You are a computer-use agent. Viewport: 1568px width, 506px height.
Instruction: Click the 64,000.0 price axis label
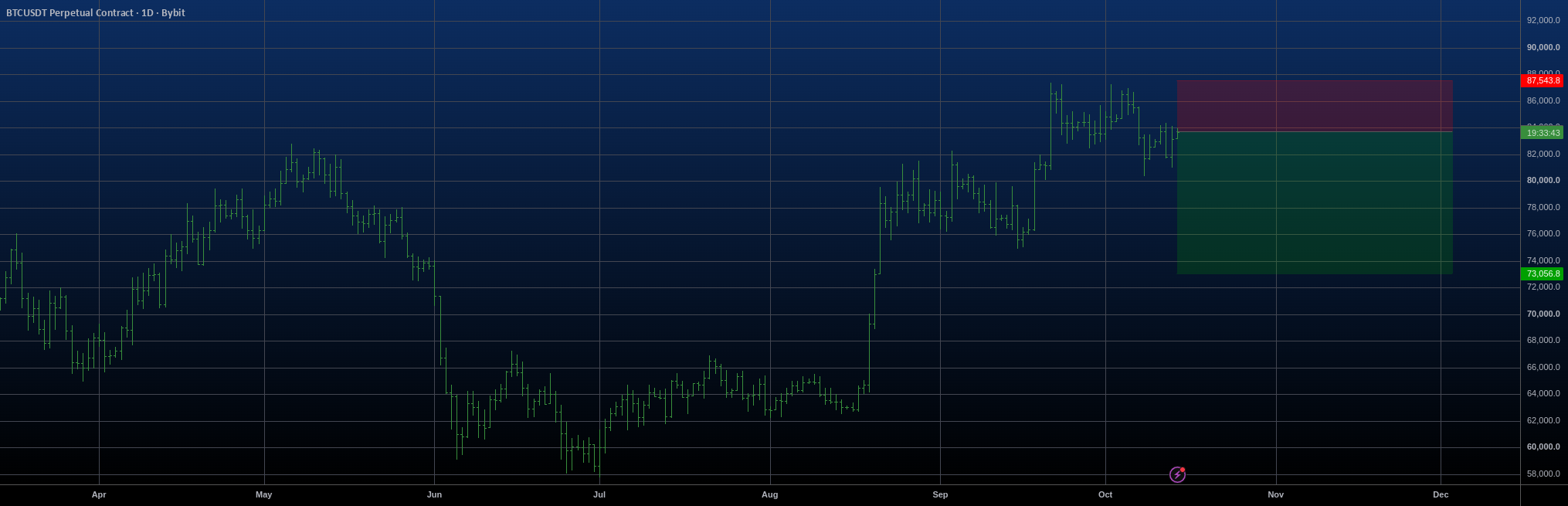(x=1543, y=393)
